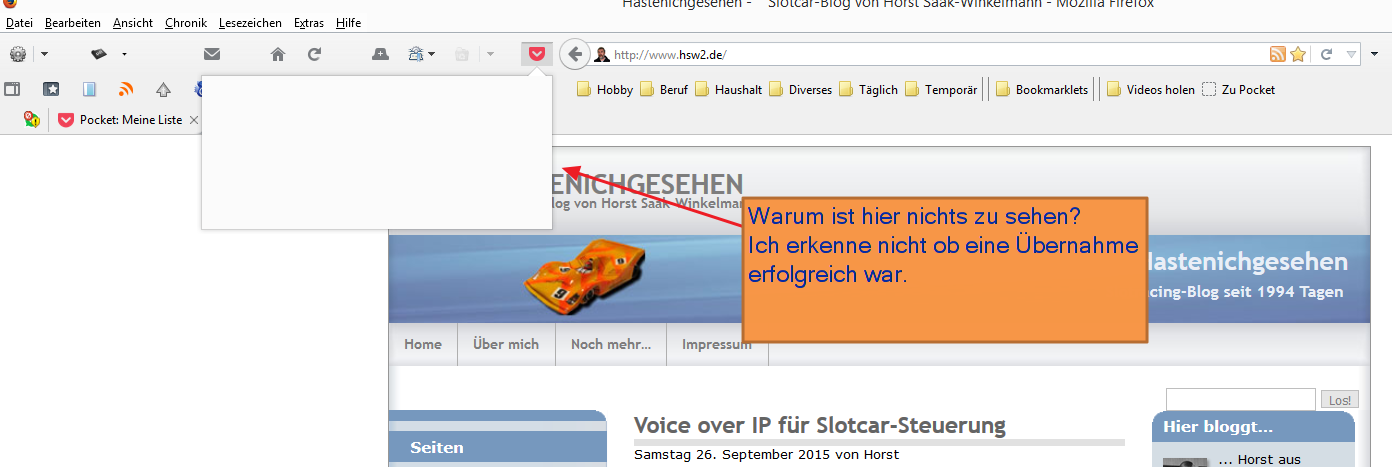Go to the Home nav link

pyautogui.click(x=423, y=344)
